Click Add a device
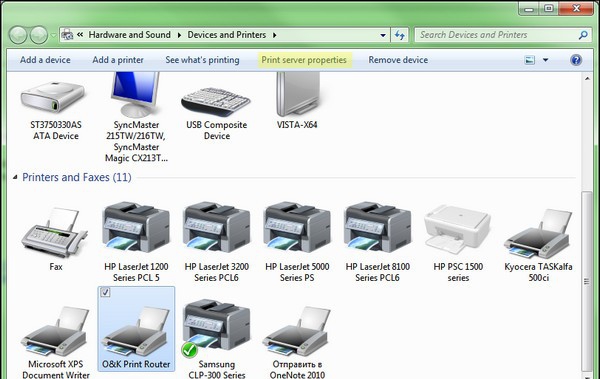 coord(45,60)
